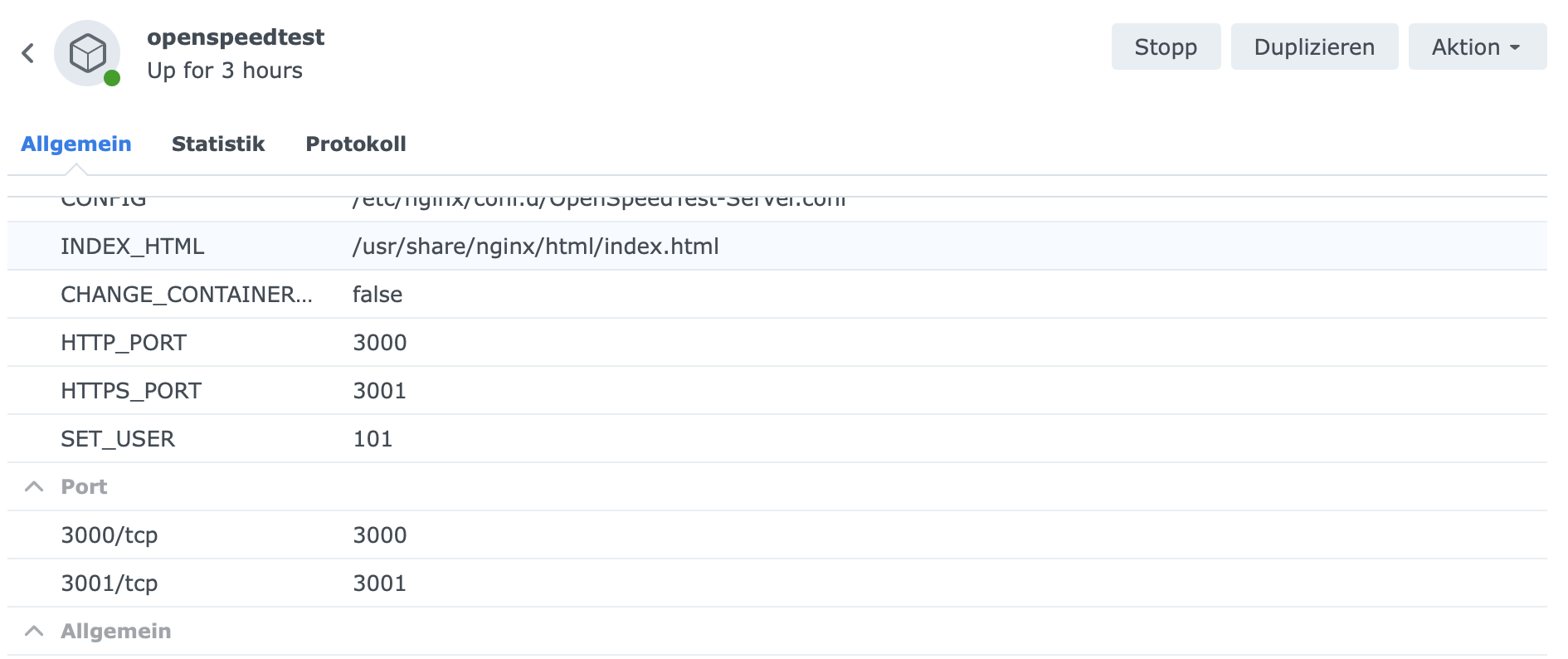Open the Protokoll tab
This screenshot has height=659, width=1568.
pyautogui.click(x=356, y=144)
